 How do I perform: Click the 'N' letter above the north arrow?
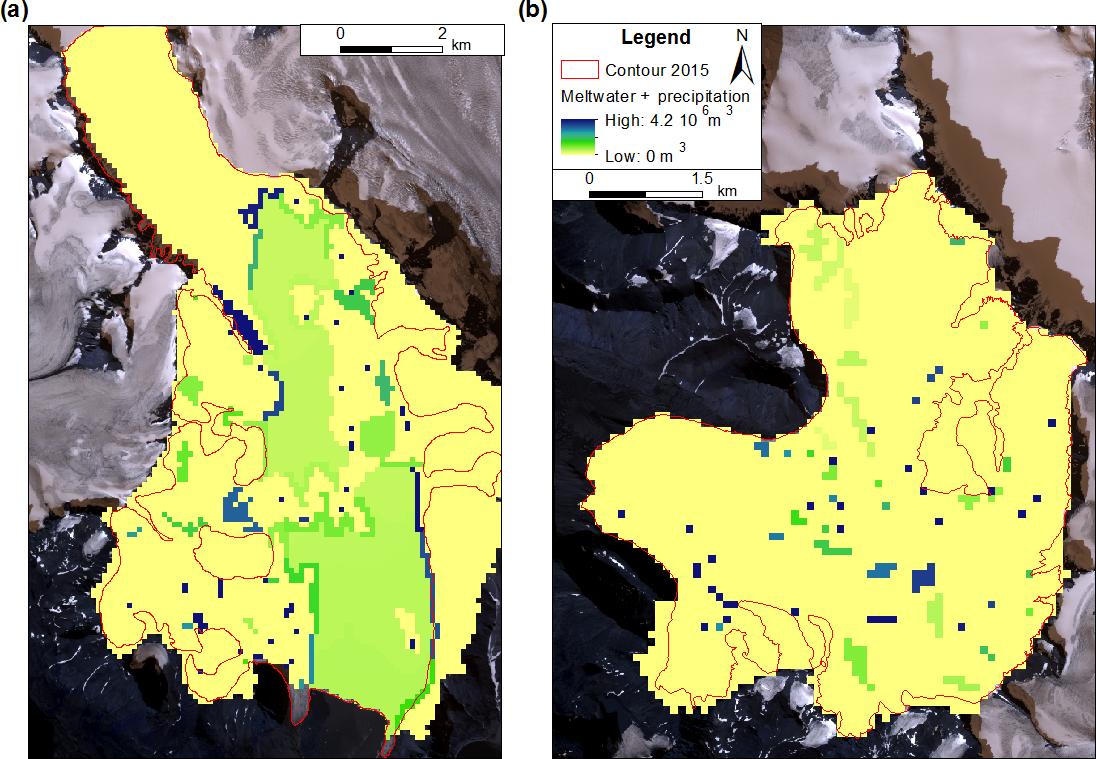742,36
